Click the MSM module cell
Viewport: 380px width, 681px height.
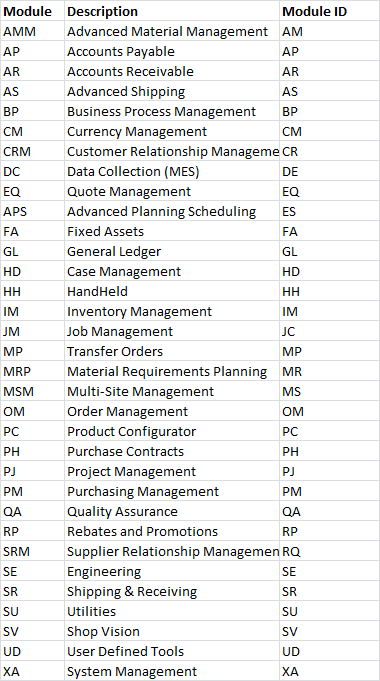pyautogui.click(x=33, y=391)
